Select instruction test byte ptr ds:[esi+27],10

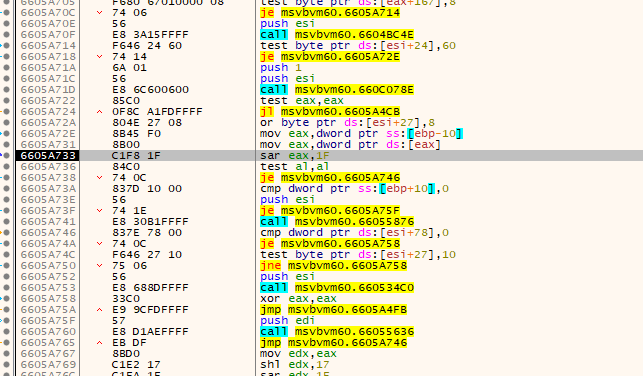pyautogui.click(x=358, y=255)
